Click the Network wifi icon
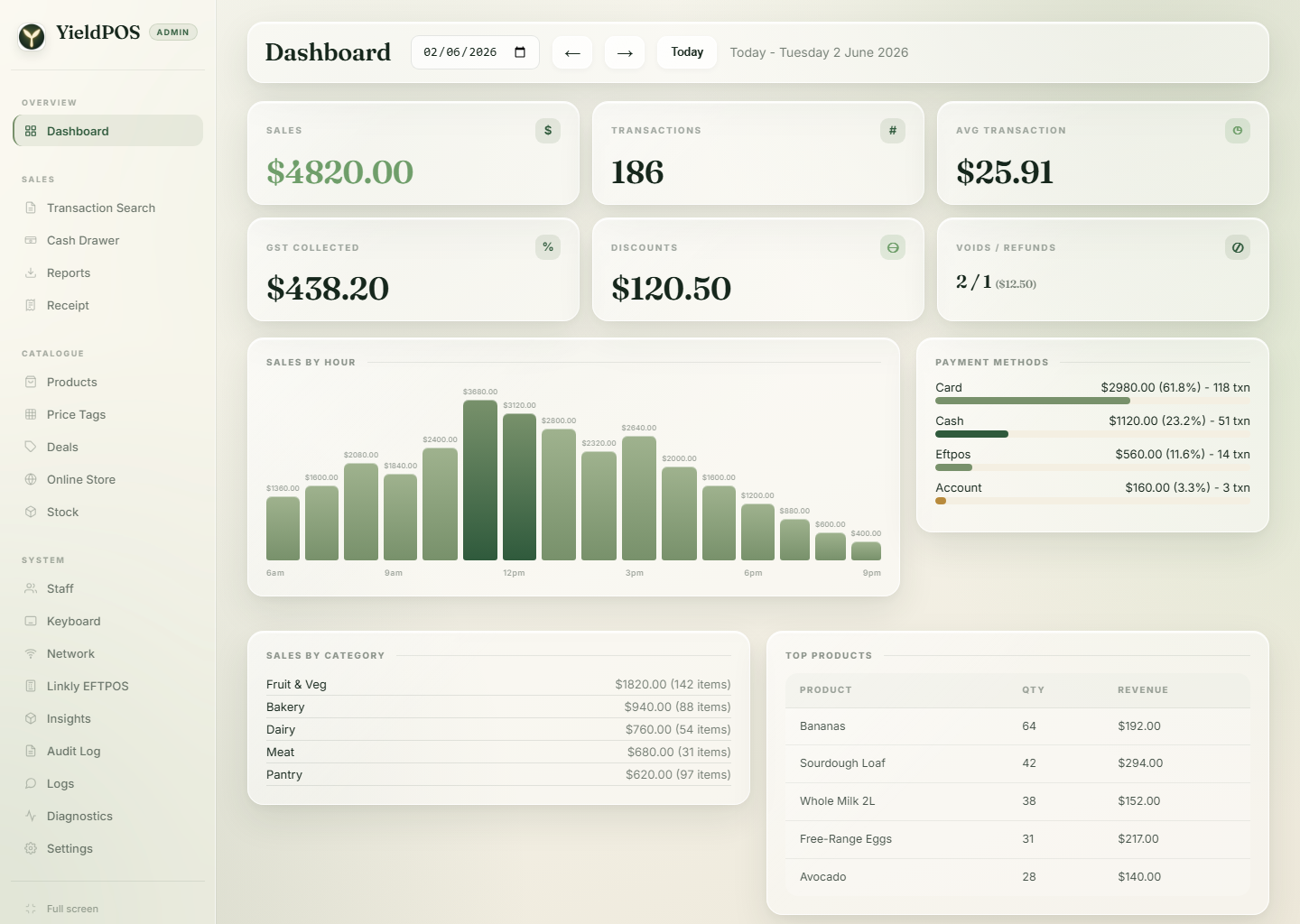The image size is (1300, 924). (x=31, y=653)
